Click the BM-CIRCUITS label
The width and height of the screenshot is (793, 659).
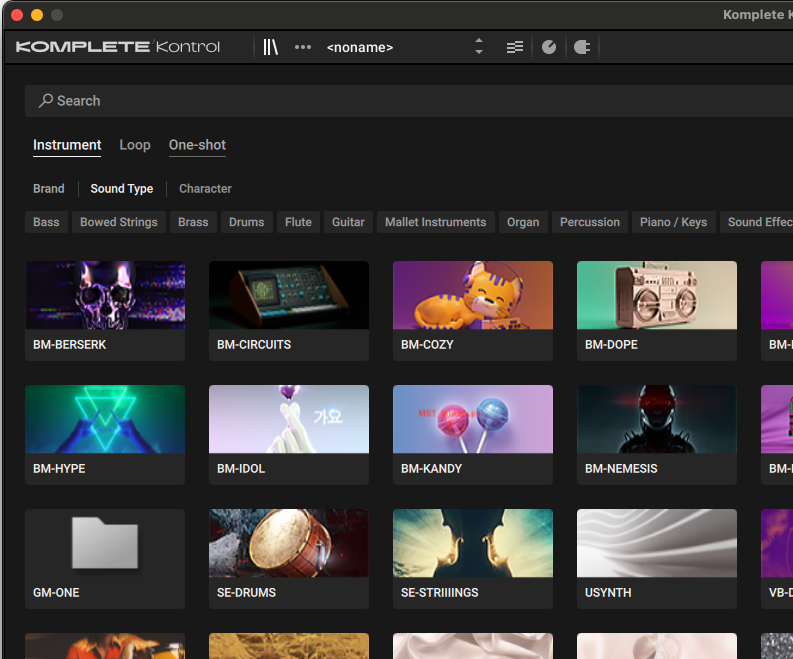tap(254, 345)
